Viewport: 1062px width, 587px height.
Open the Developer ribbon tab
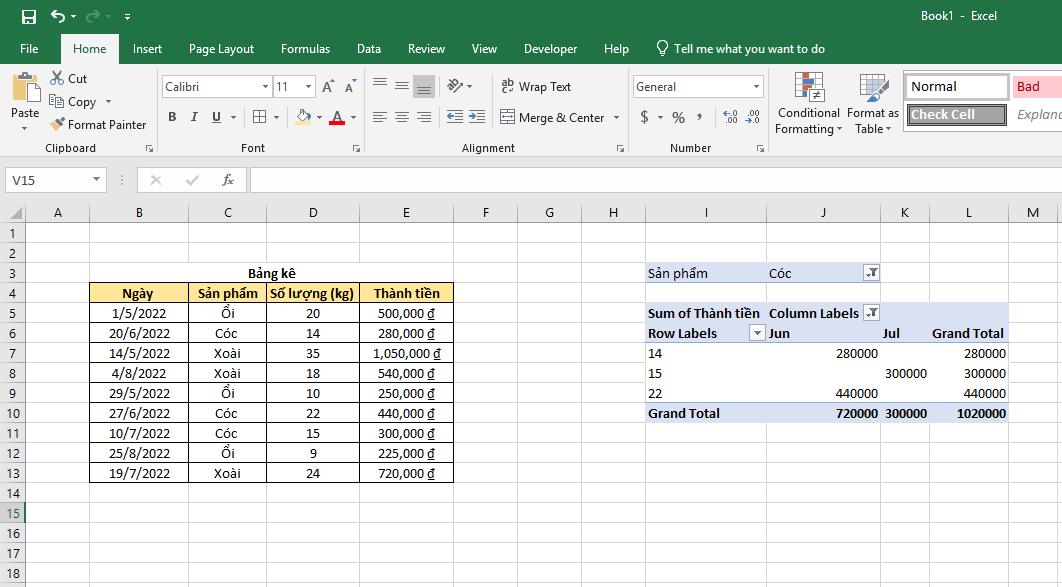(551, 48)
